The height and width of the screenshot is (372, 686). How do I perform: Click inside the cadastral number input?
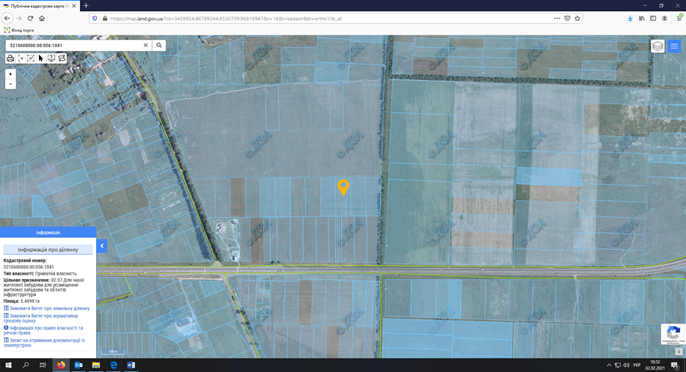[74, 46]
